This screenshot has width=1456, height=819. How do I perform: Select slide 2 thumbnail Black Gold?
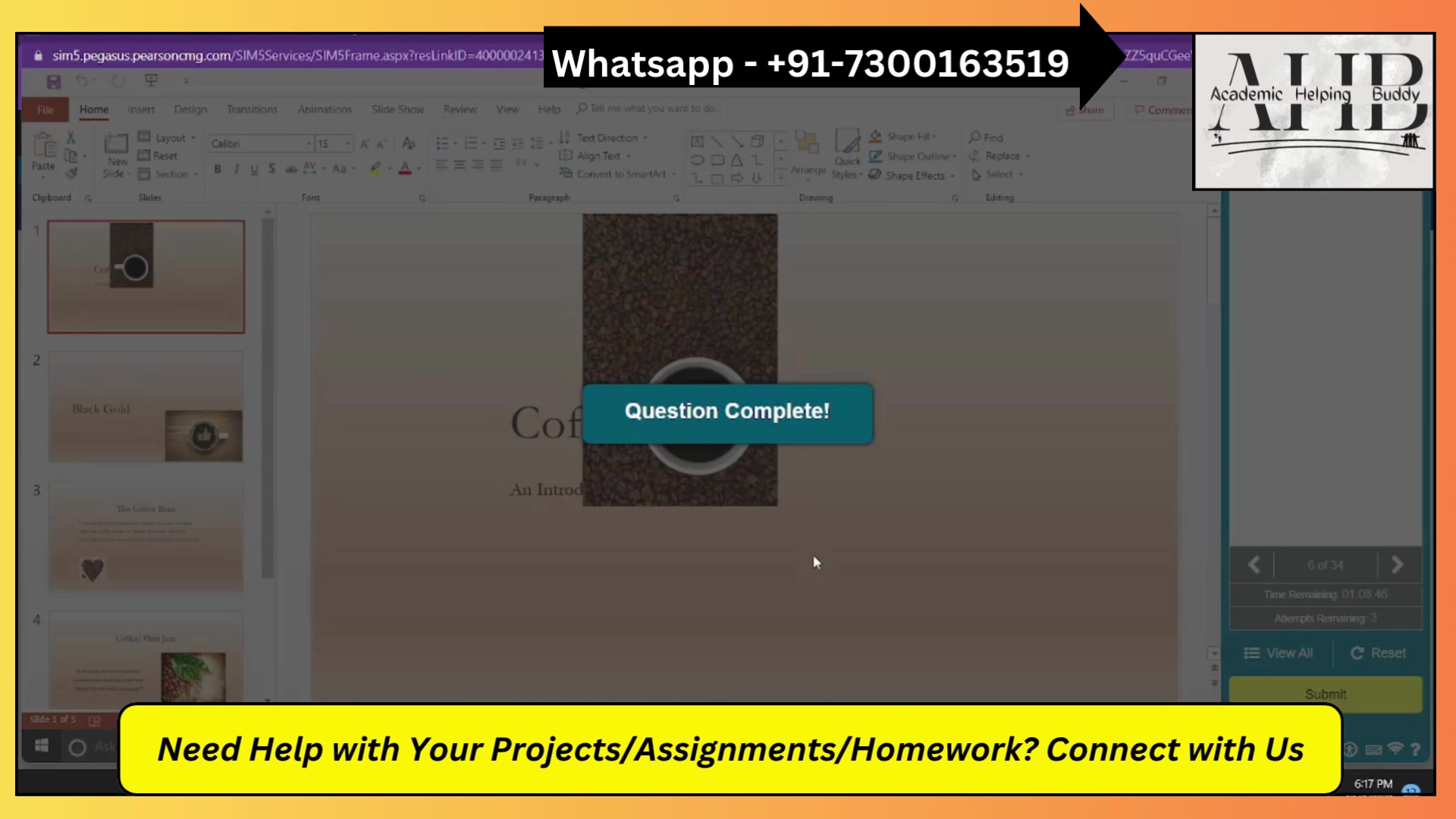click(x=146, y=406)
